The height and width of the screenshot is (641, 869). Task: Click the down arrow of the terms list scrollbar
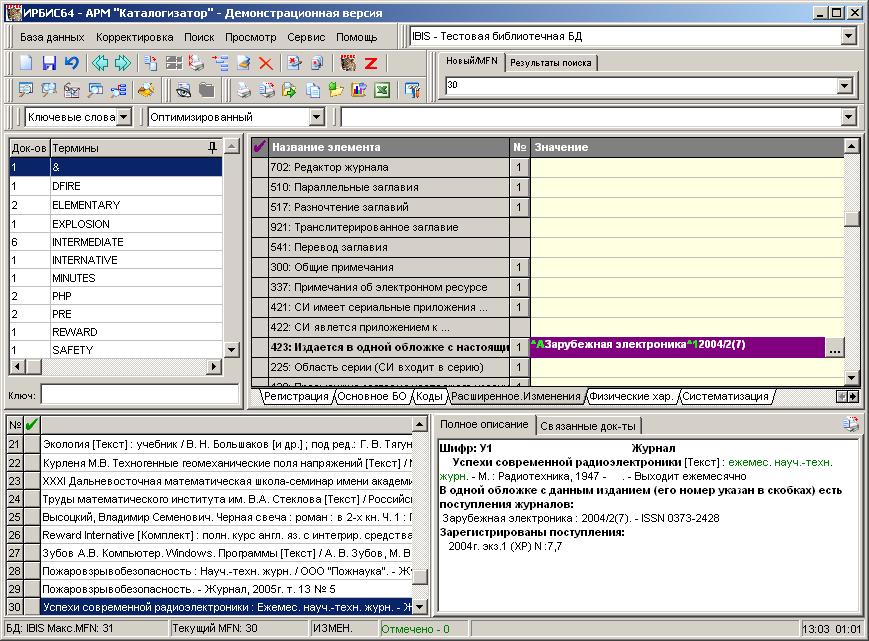pos(232,350)
